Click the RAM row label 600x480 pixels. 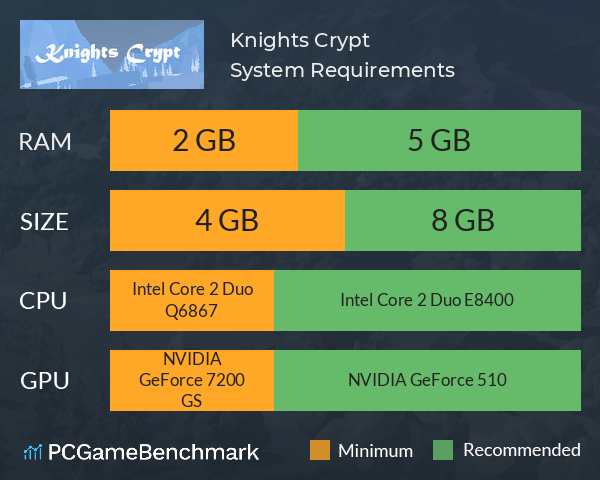point(45,142)
